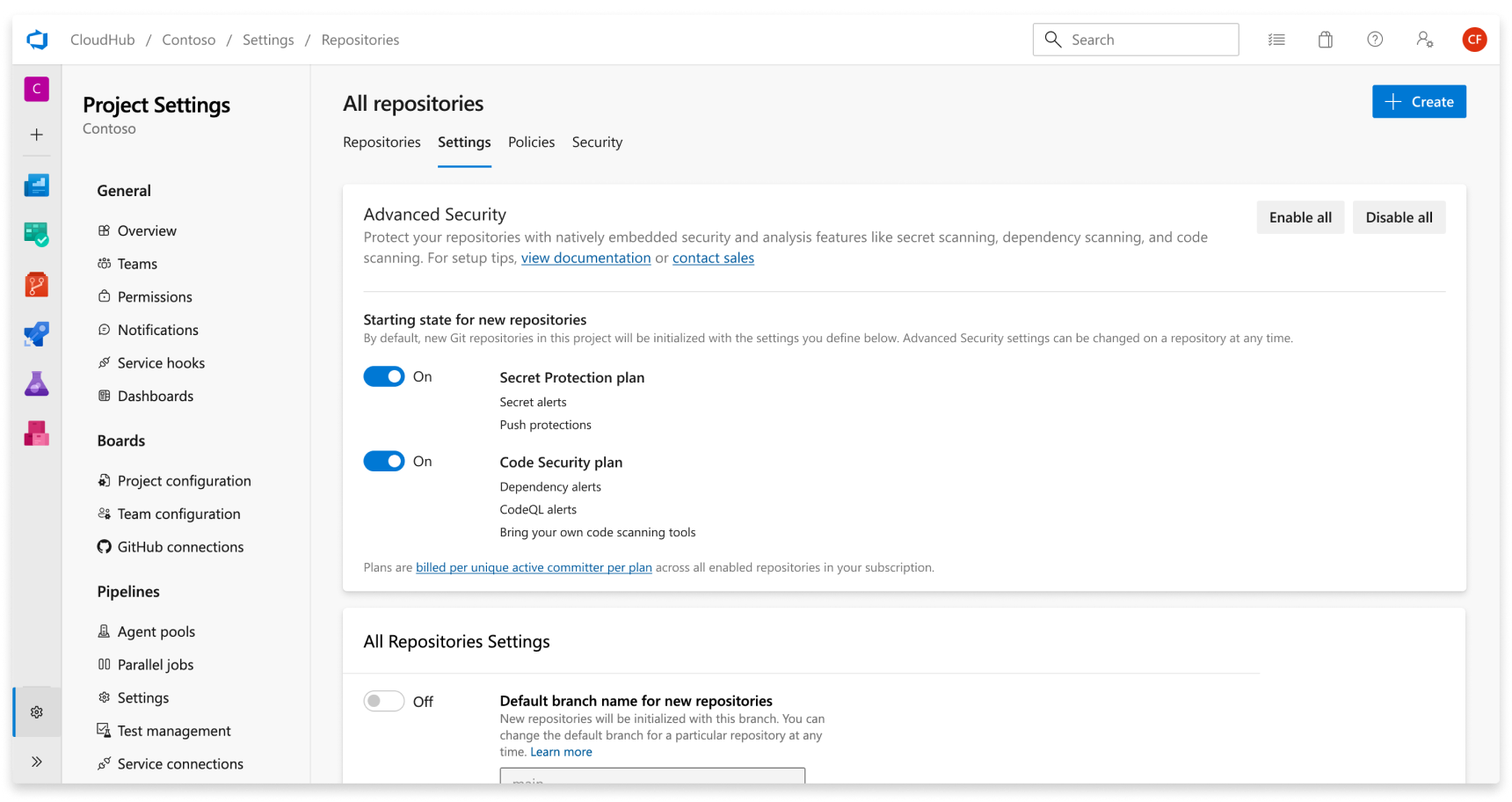The width and height of the screenshot is (1512, 802).
Task: Turn off Secret Protection plan toggle
Action: click(x=384, y=376)
